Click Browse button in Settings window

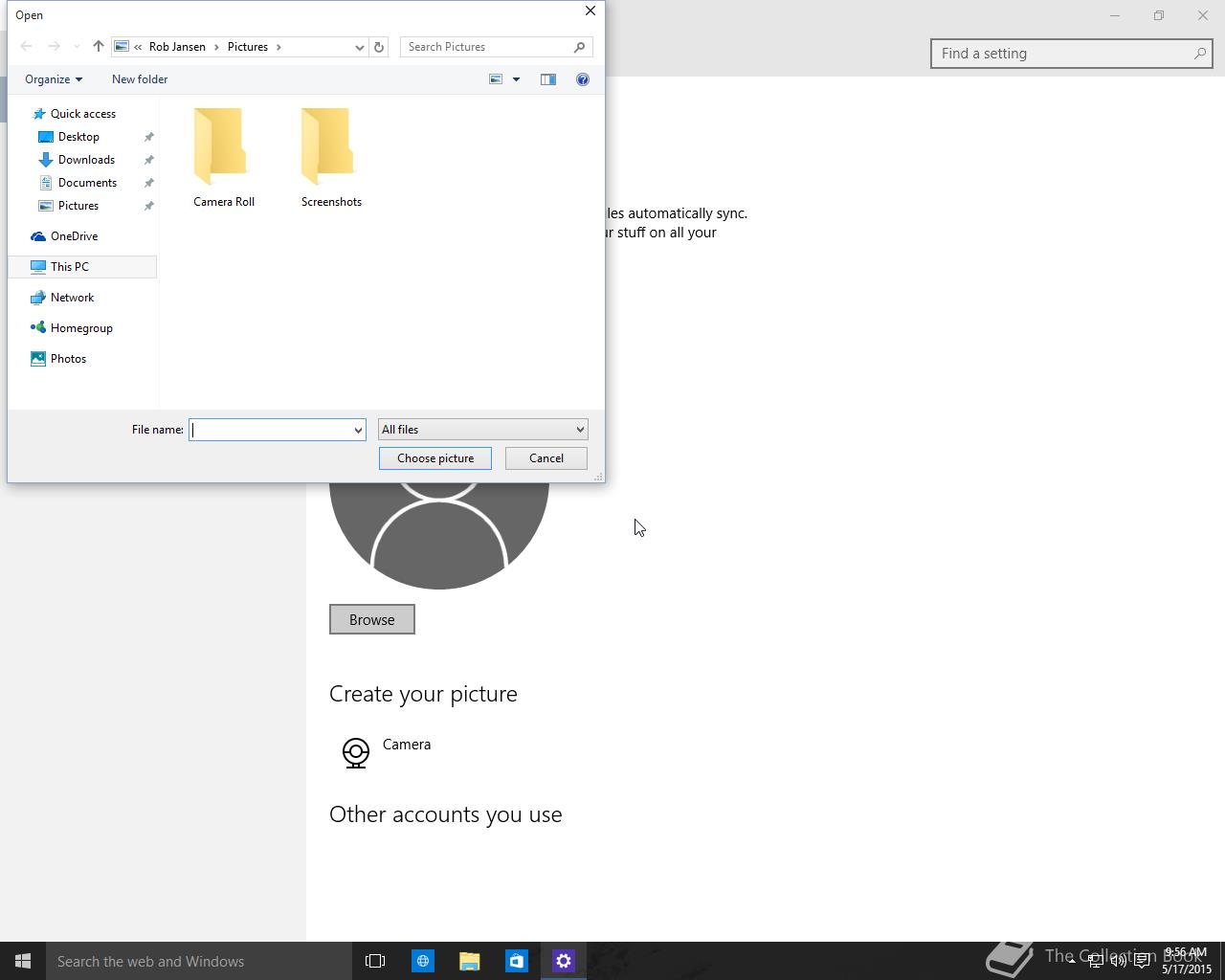(372, 619)
